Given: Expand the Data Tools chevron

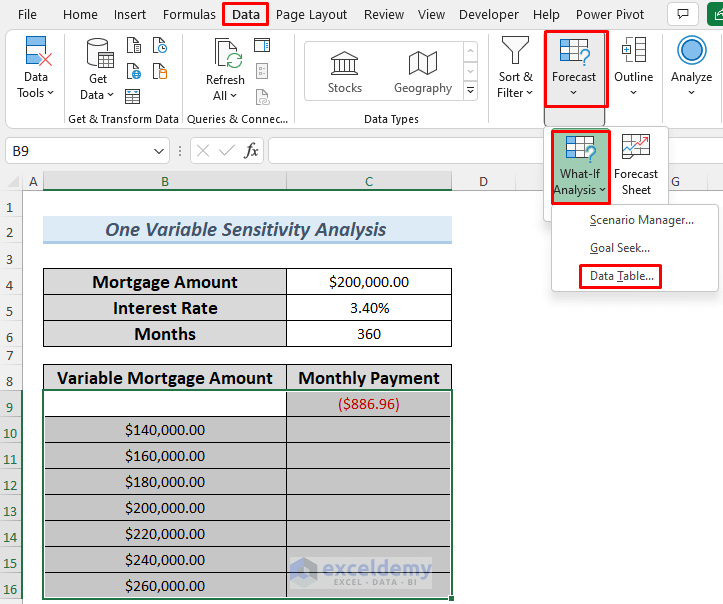Looking at the screenshot, I should click(50, 93).
